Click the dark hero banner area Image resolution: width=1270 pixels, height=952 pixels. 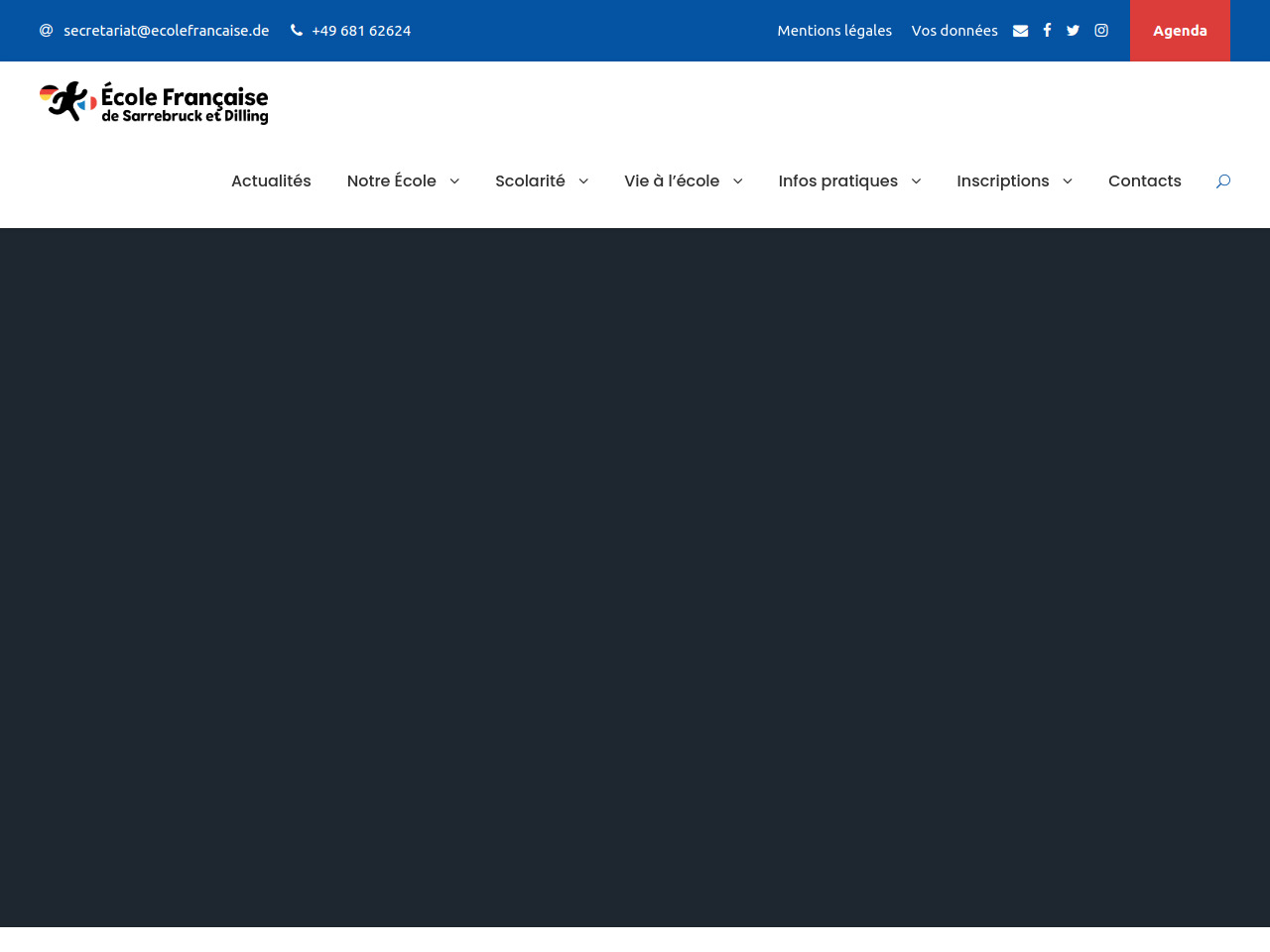(635, 575)
